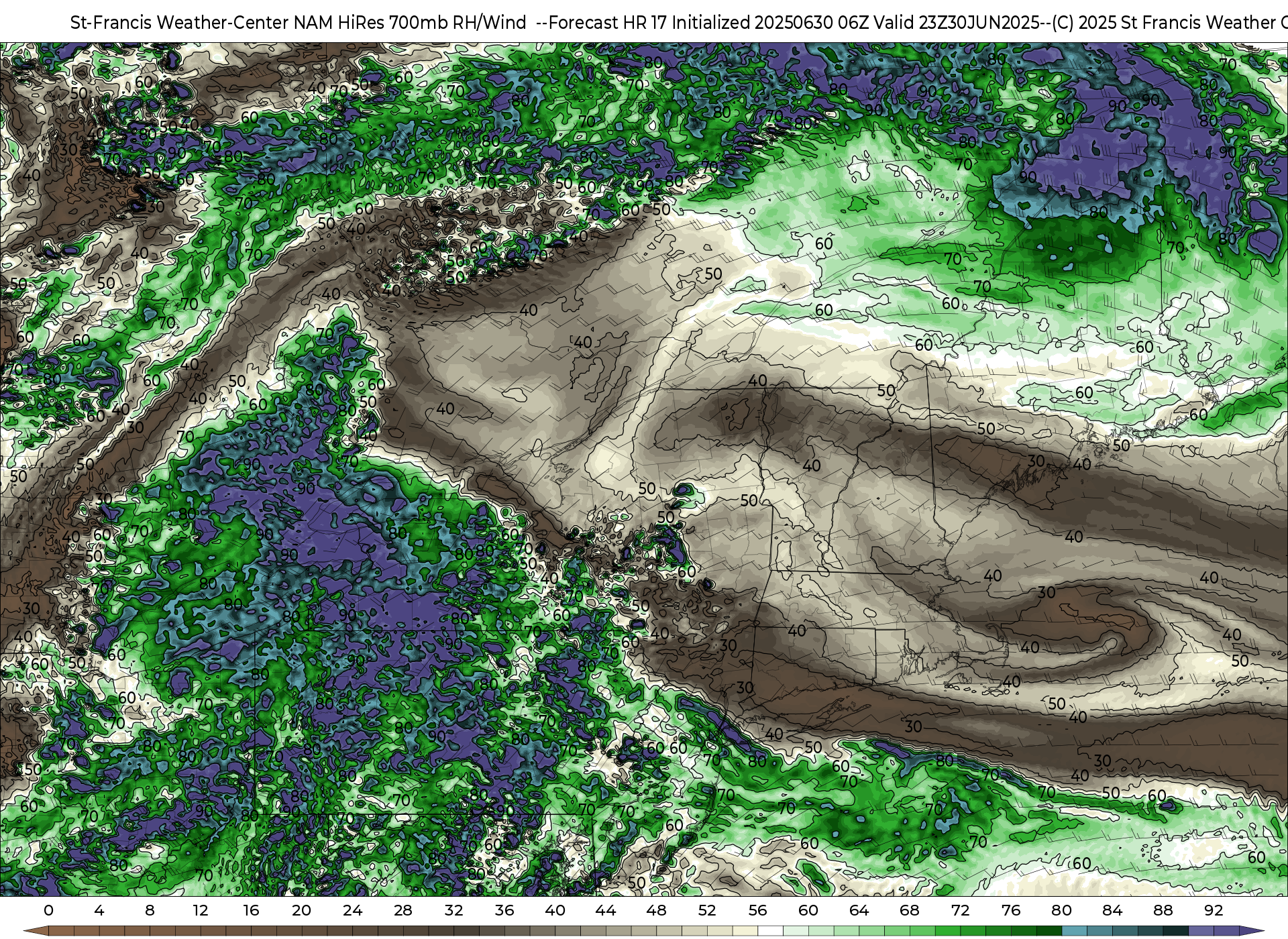Screen dimensions: 1288x939
Task: Pick the white swatch between 56 and 60
Action: coord(770,931)
